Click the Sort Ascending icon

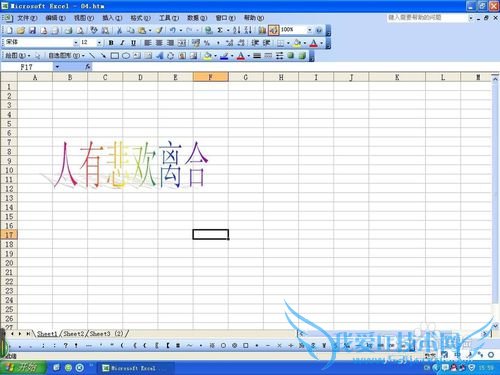click(x=237, y=30)
